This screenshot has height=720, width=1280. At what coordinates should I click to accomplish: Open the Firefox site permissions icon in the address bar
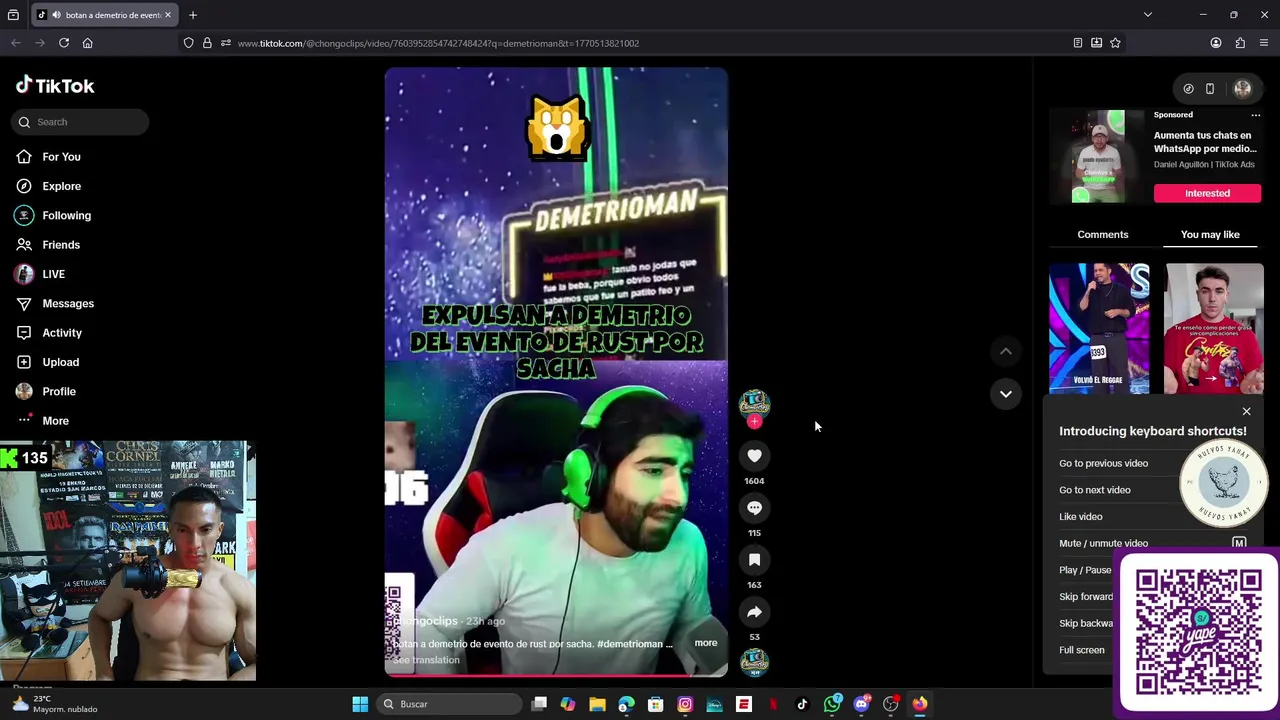226,43
